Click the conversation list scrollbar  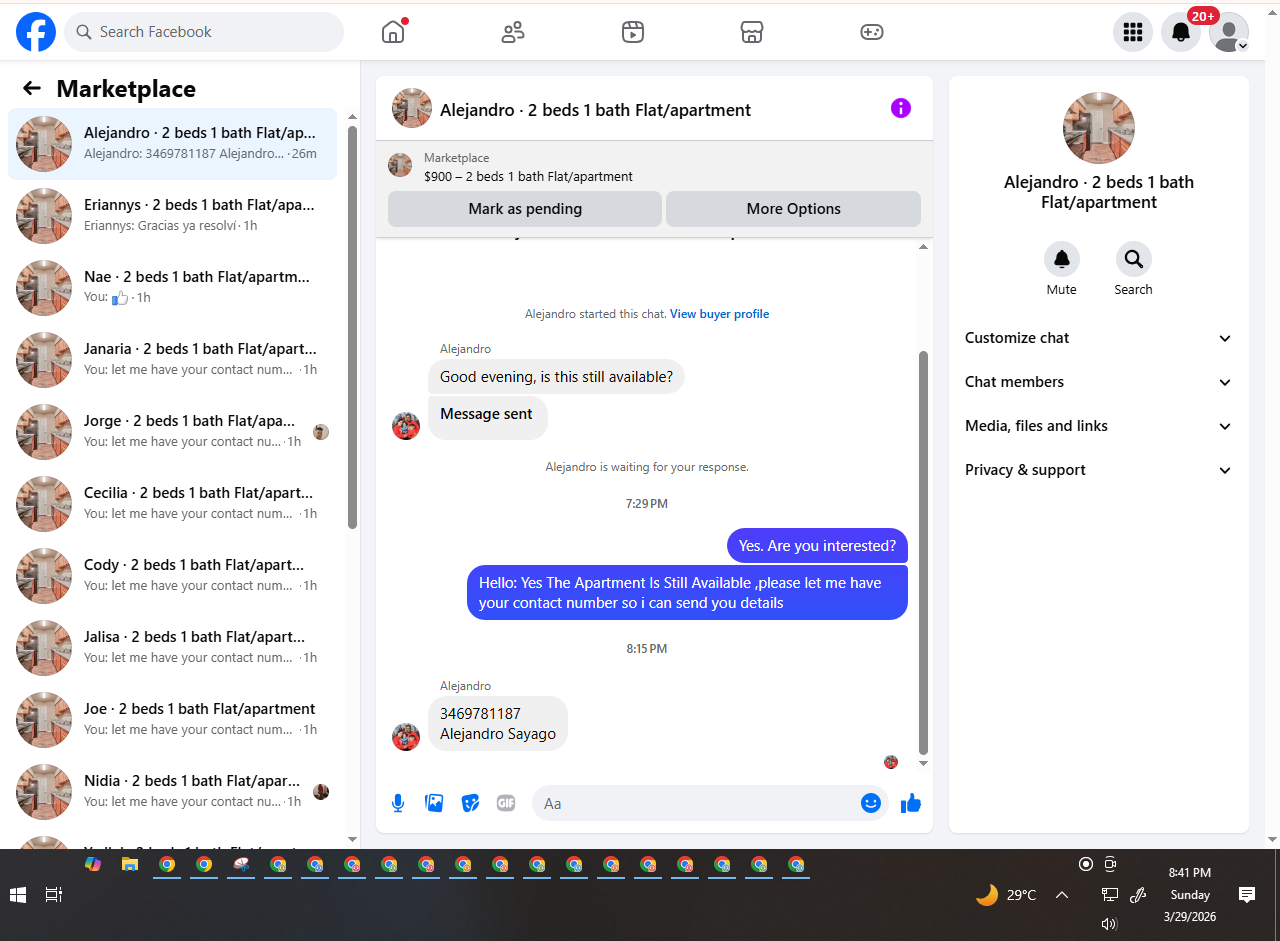pos(352,327)
